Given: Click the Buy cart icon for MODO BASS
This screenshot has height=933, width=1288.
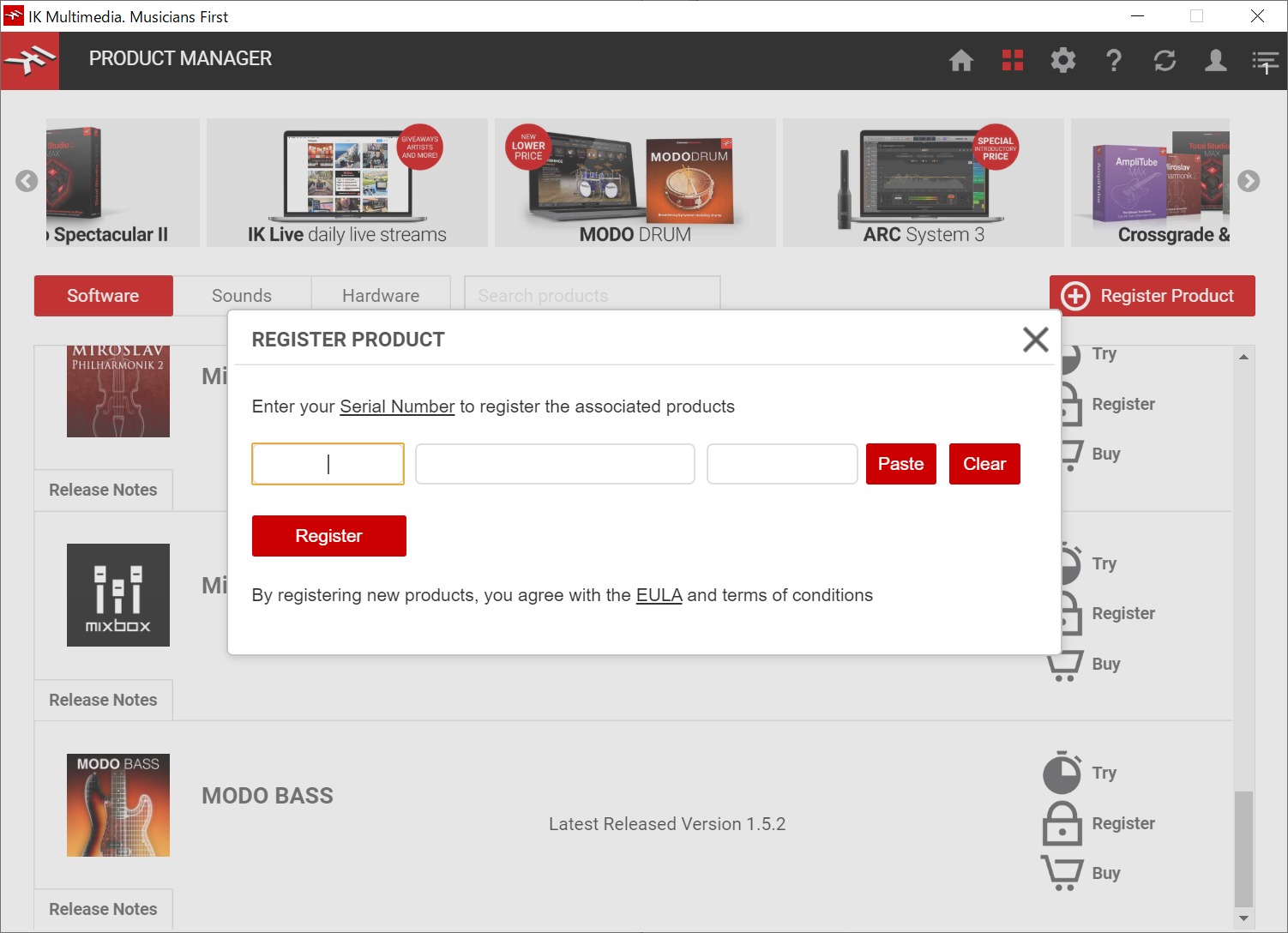Looking at the screenshot, I should click(1062, 873).
